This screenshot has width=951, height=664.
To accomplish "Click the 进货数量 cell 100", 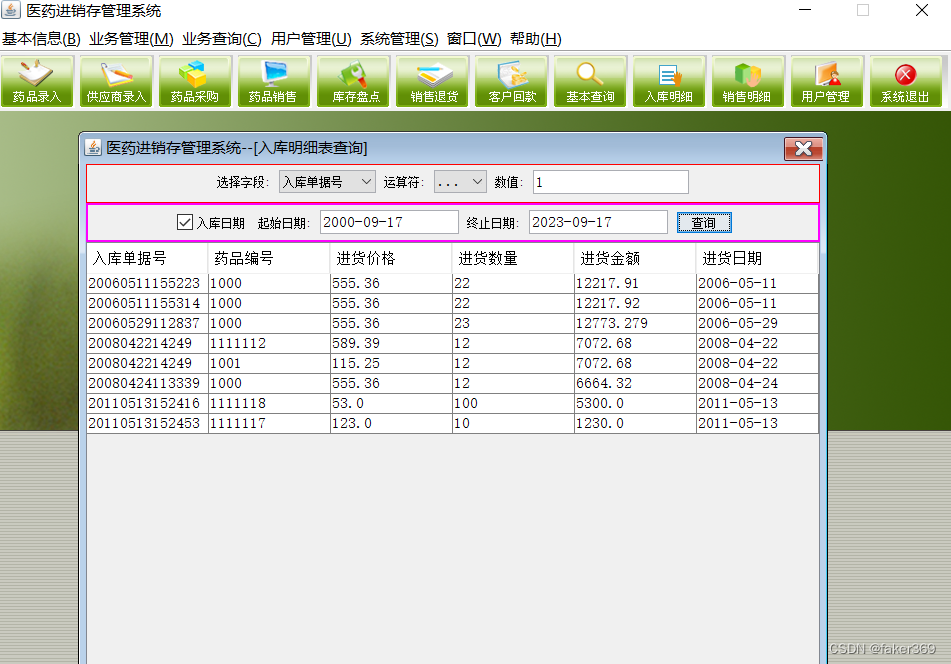I will click(x=513, y=403).
